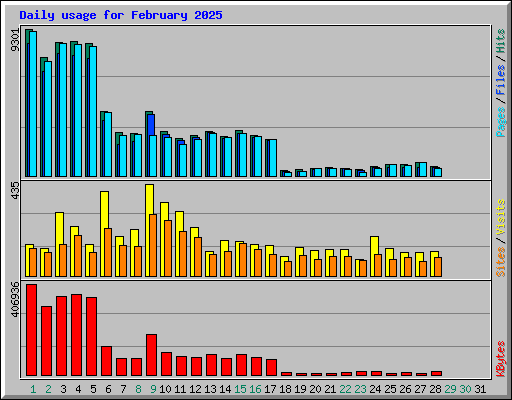Click day 19 on the x-axis
Screen dimensions: 512x400
(300, 389)
